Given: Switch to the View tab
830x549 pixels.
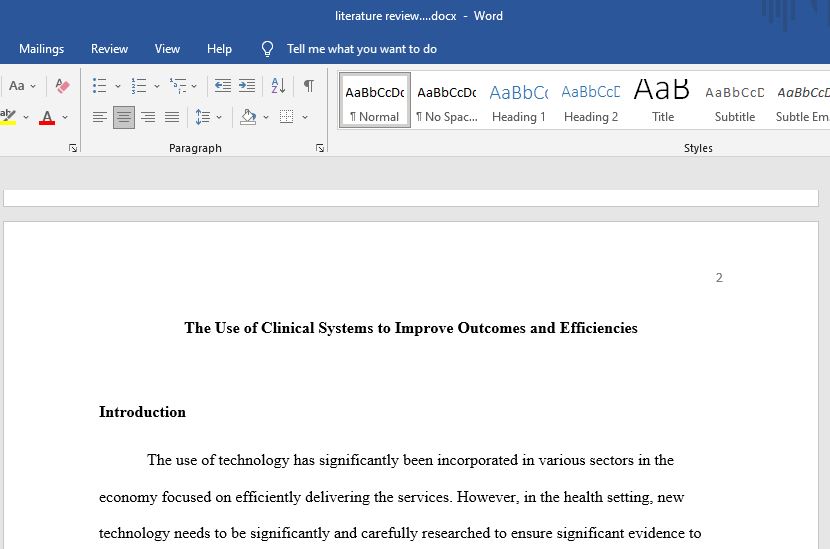Looking at the screenshot, I should (167, 49).
